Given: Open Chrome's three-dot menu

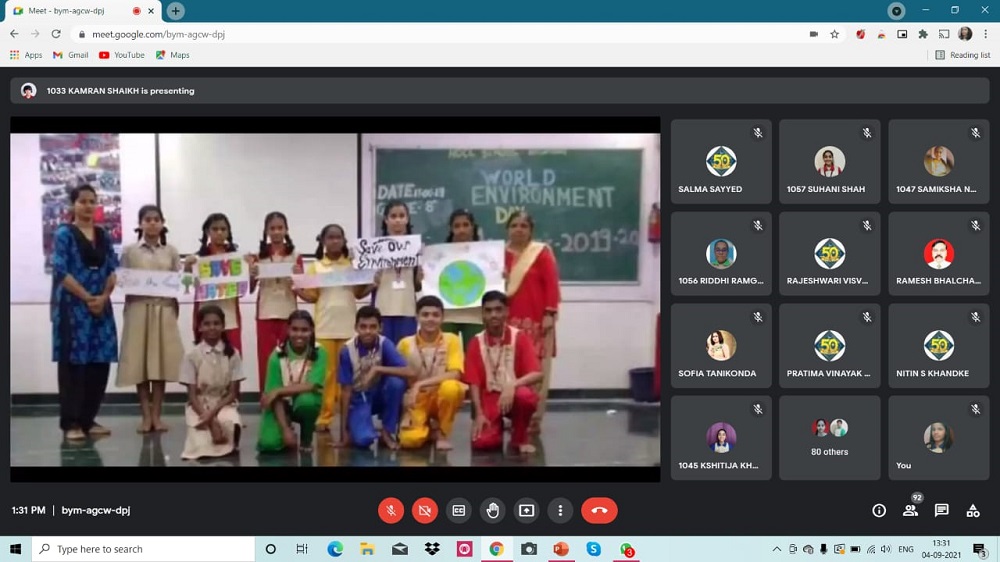Looking at the screenshot, I should [985, 34].
